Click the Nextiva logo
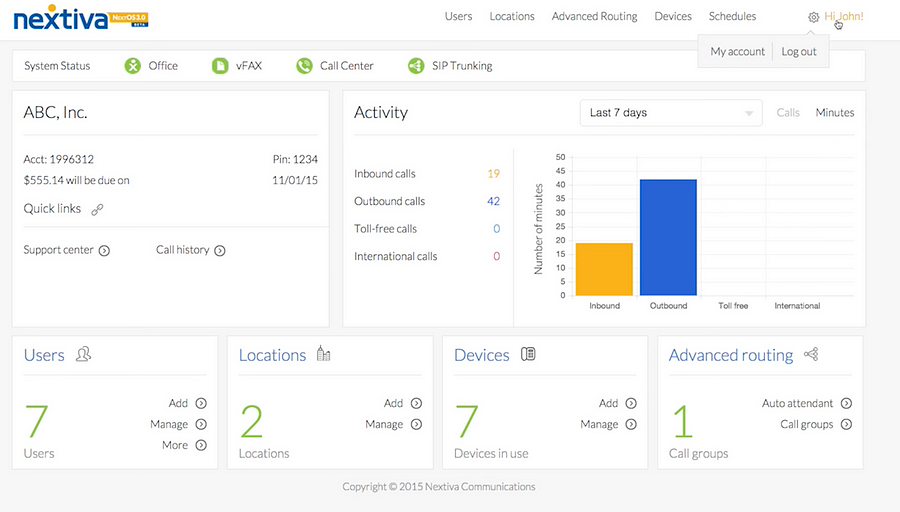This screenshot has height=512, width=900. [81, 18]
